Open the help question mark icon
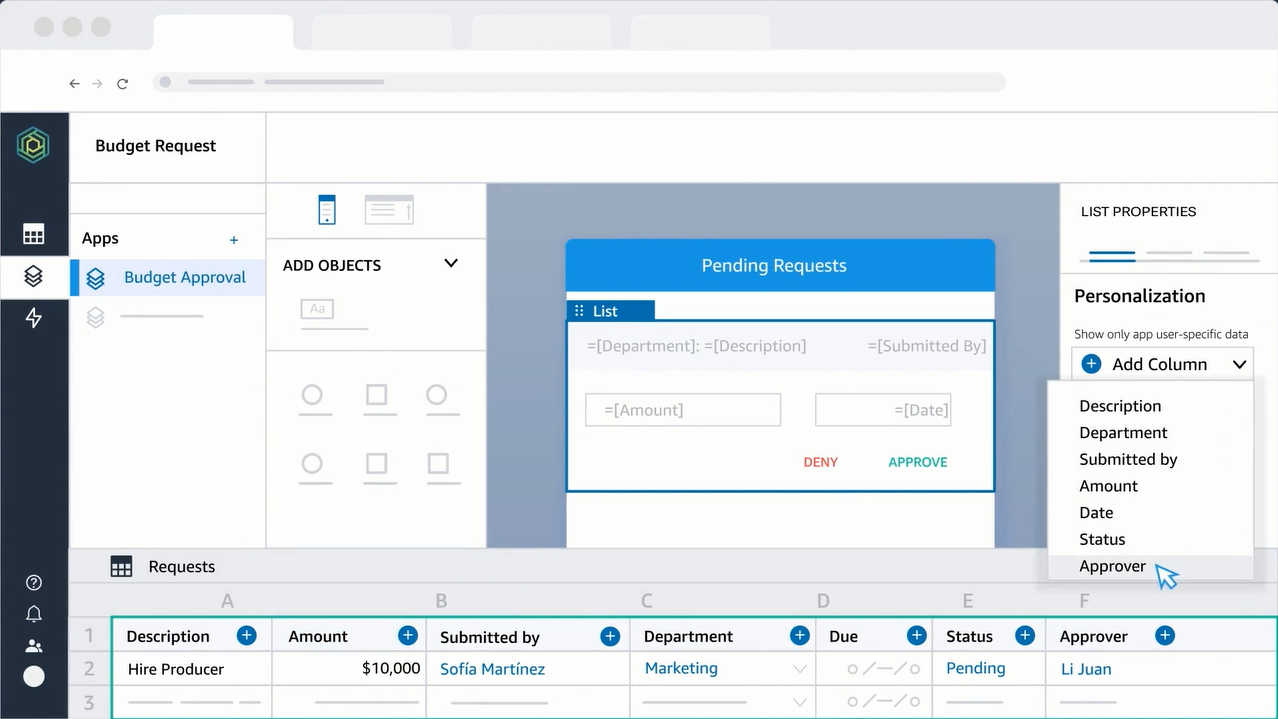 click(x=34, y=583)
